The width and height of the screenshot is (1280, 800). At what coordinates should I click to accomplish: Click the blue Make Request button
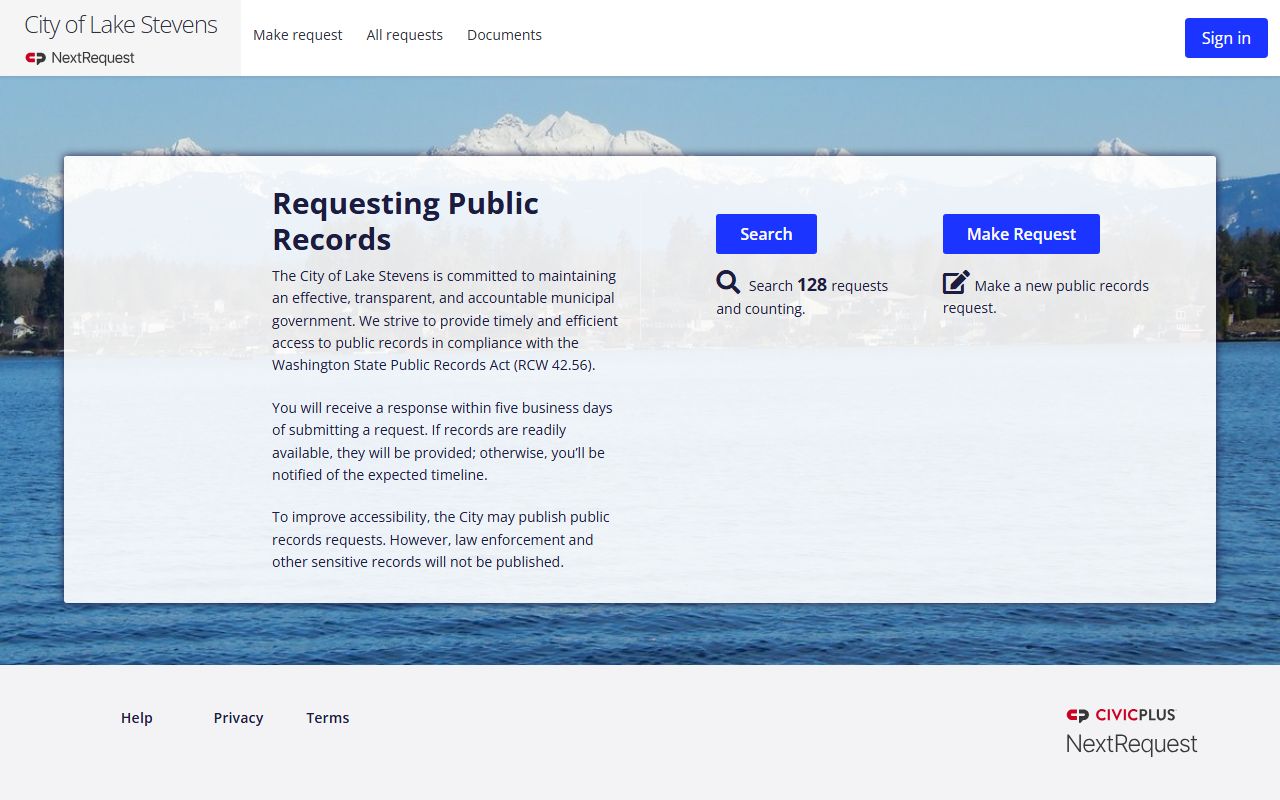click(x=1021, y=234)
